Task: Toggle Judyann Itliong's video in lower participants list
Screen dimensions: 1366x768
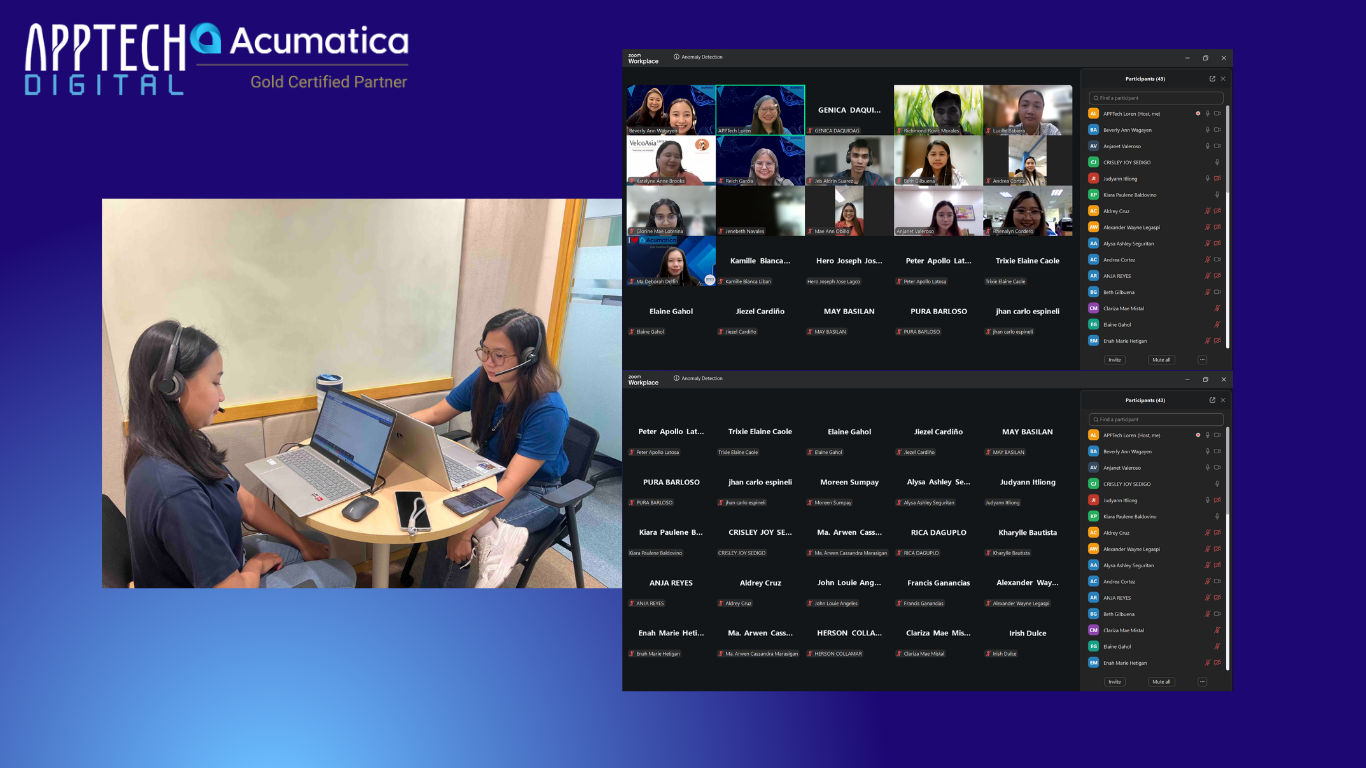Action: 1218,500
